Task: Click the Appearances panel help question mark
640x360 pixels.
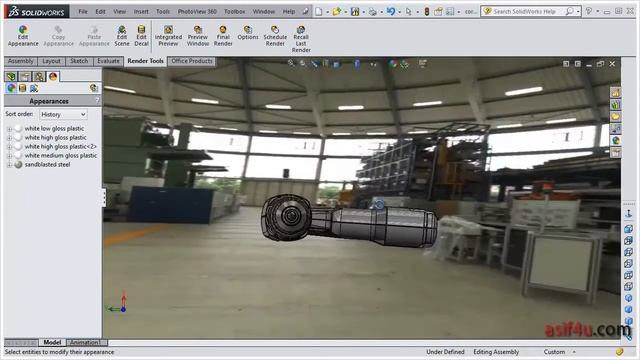Action: point(97,100)
